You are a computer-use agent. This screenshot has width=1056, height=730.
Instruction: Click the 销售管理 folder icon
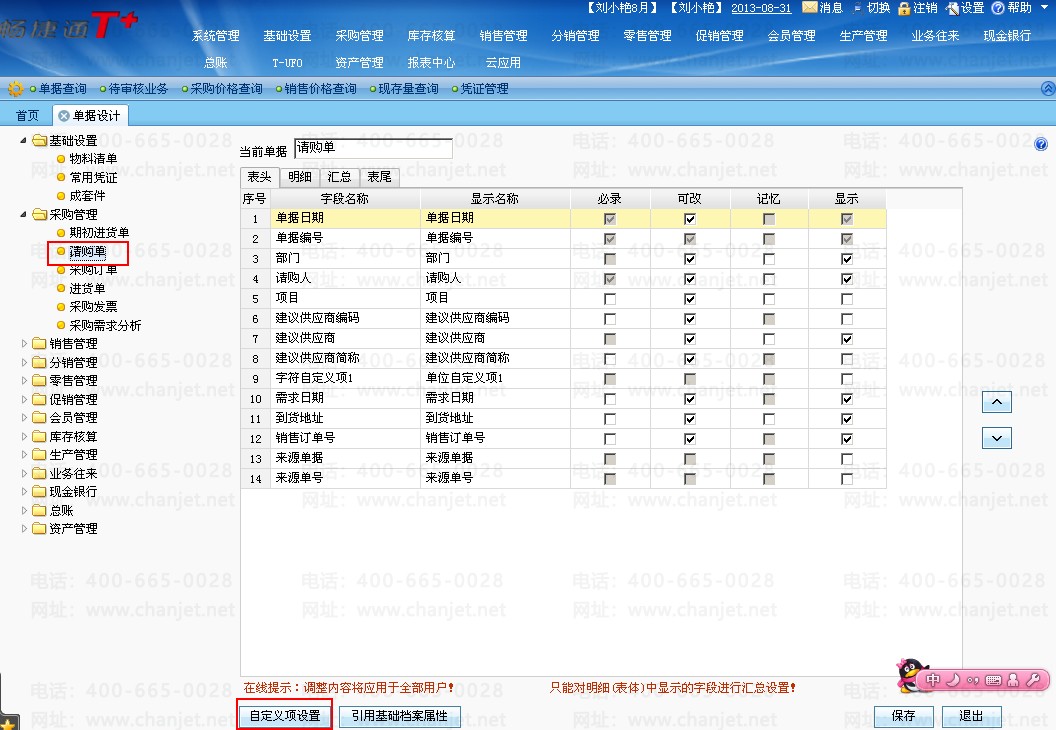[x=40, y=343]
